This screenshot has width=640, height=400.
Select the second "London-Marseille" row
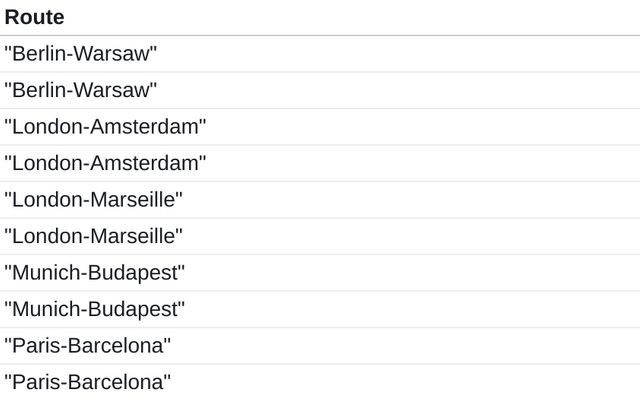coord(94,236)
